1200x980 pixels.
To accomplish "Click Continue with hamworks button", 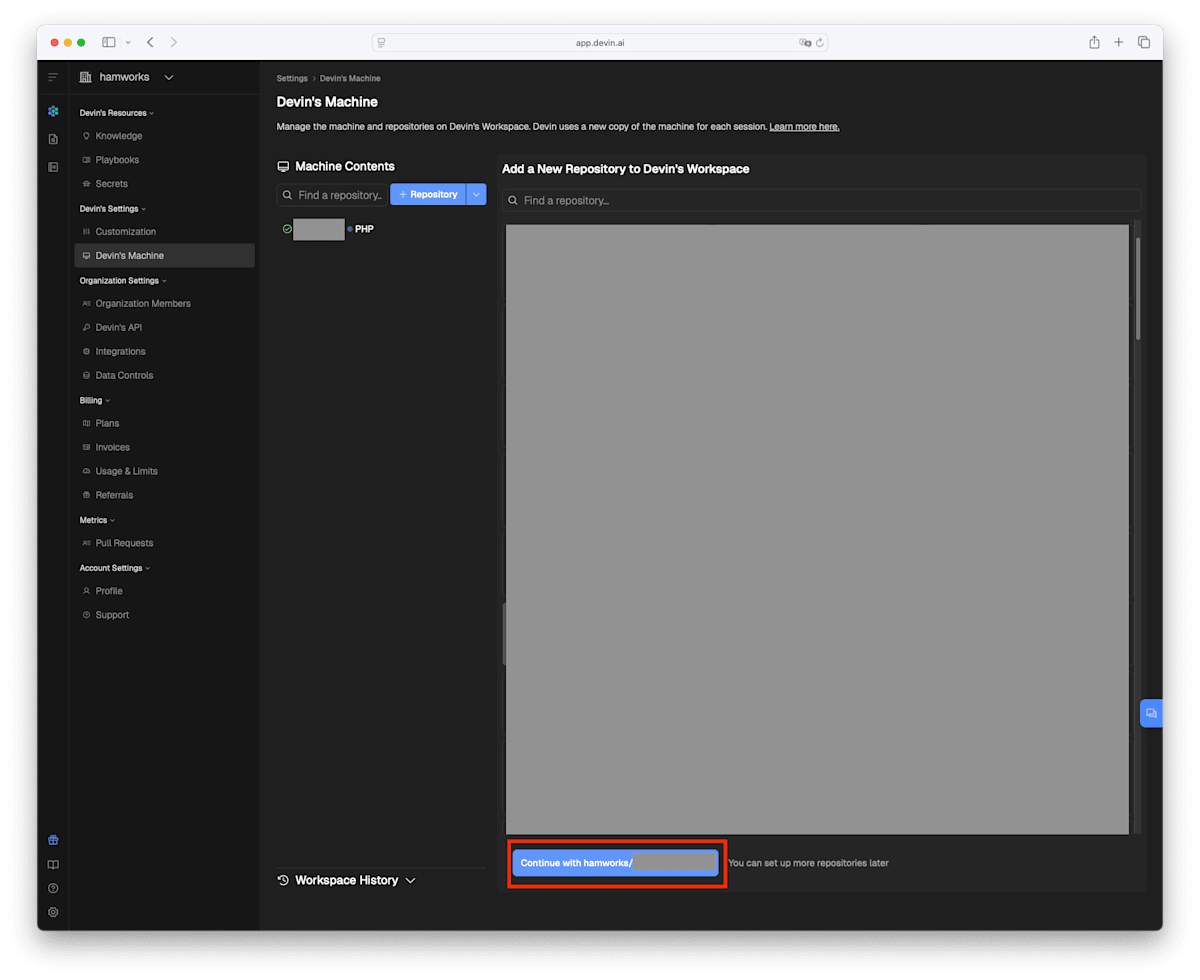I will pyautogui.click(x=615, y=863).
